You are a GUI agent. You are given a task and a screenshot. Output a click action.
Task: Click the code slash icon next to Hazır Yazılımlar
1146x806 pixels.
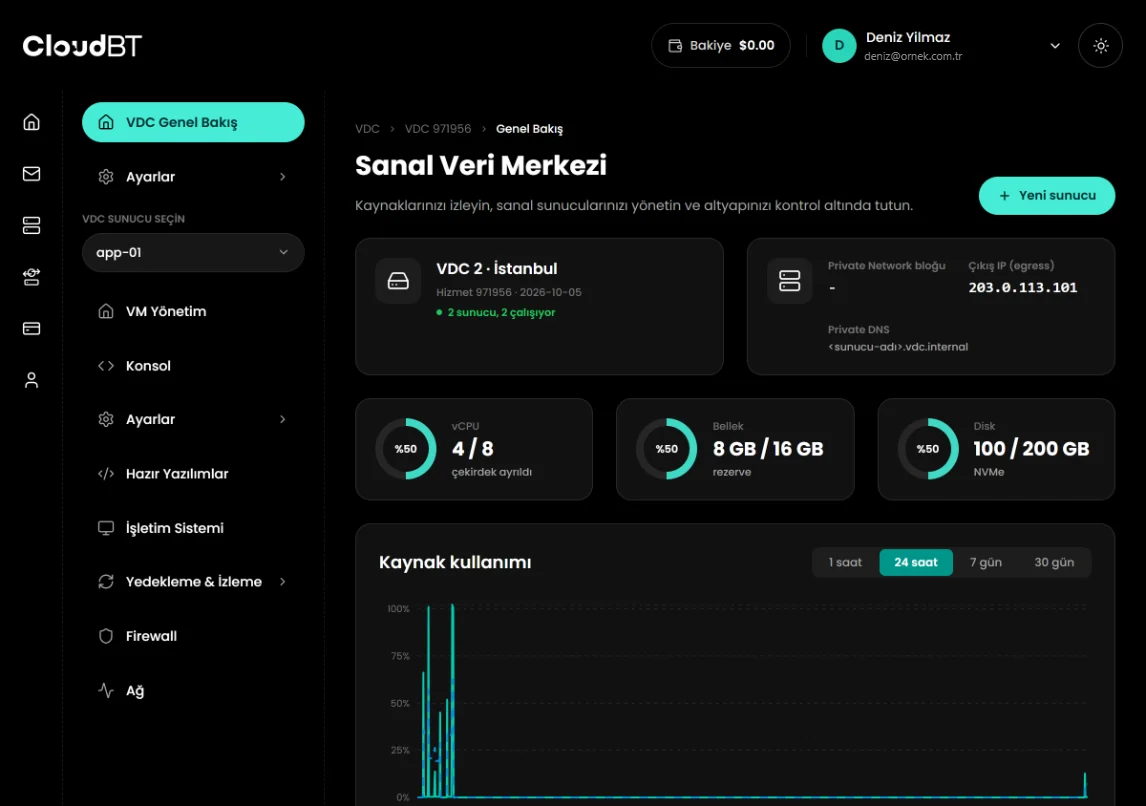(106, 474)
